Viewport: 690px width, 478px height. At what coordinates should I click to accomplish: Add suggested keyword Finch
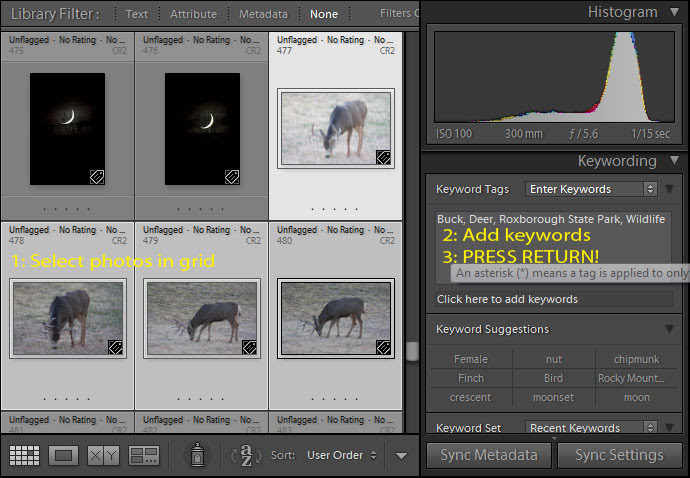click(471, 378)
